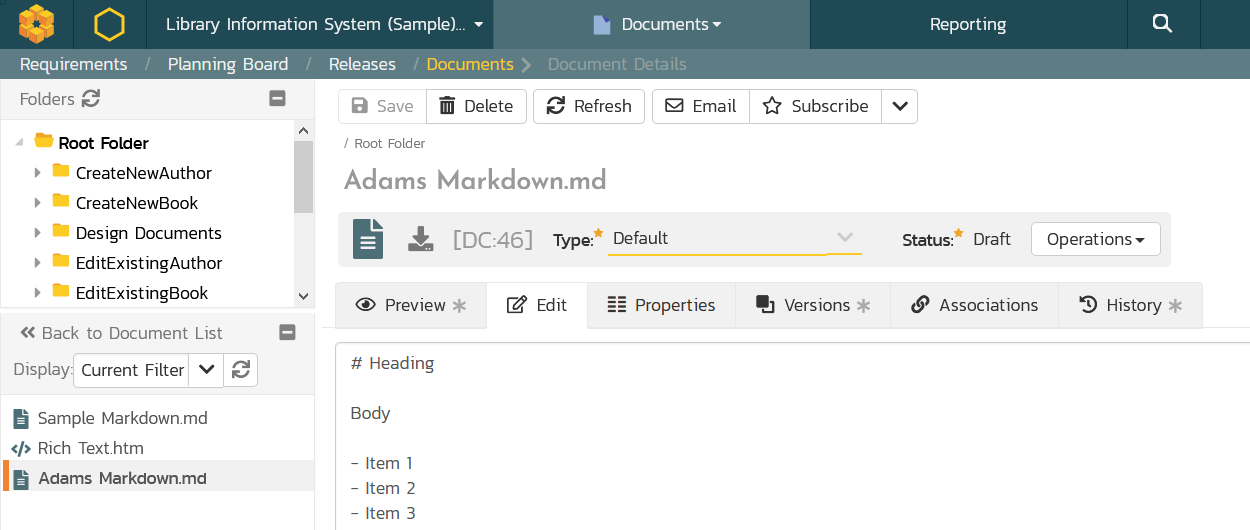This screenshot has width=1250, height=530.
Task: Delete the current document
Action: coord(476,106)
